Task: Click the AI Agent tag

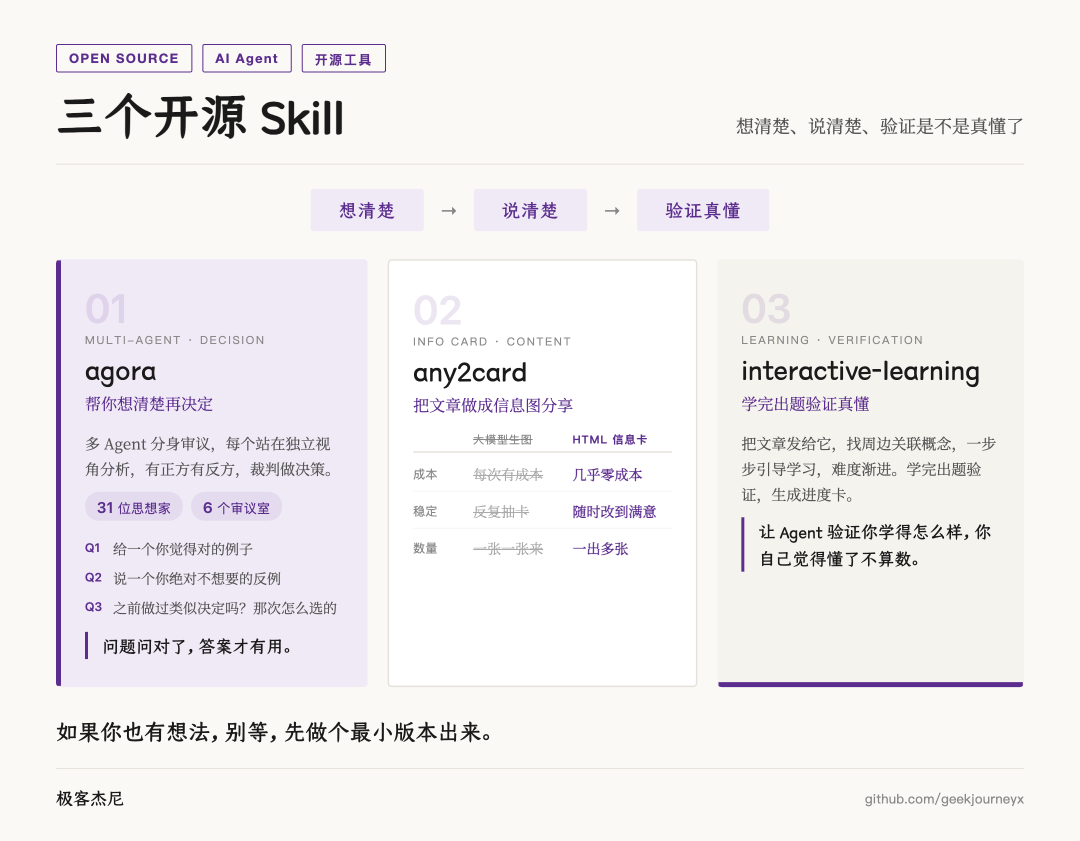Action: (246, 58)
